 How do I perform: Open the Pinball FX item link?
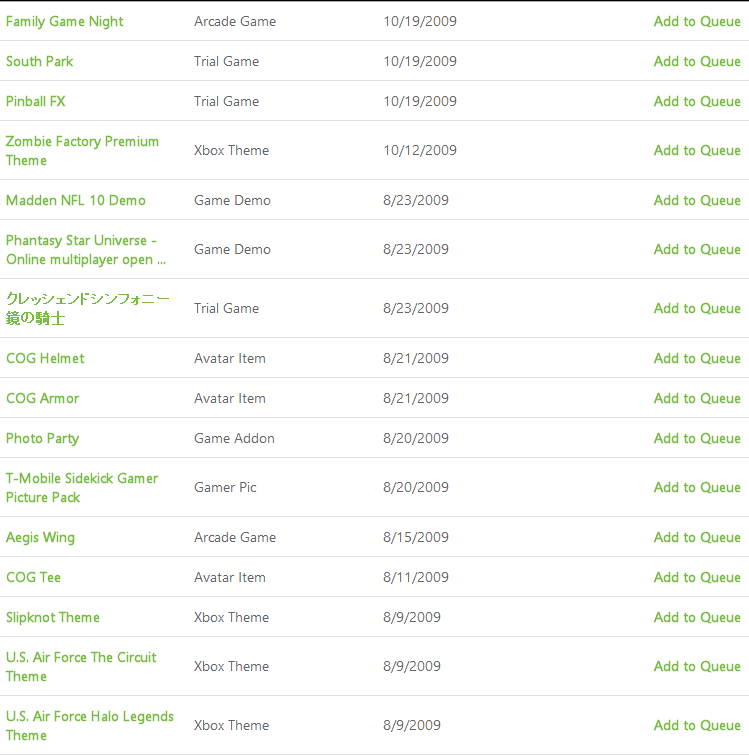click(36, 102)
